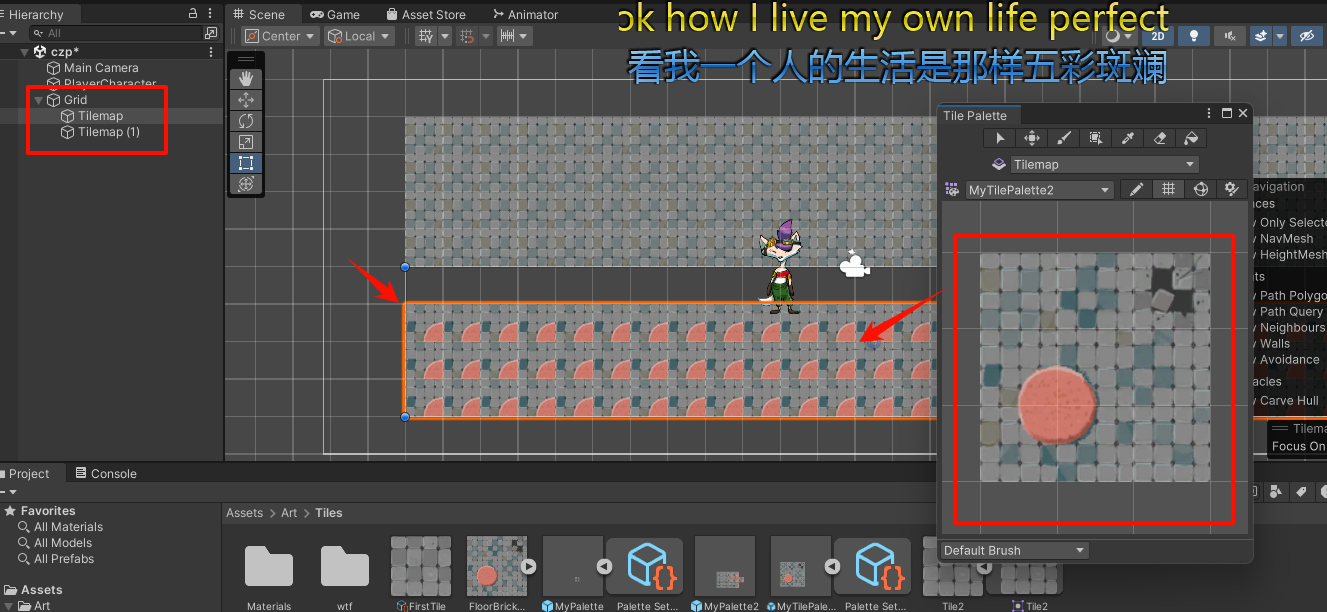Toggle scene effects button
Viewport: 1327px width, 612px height.
click(x=1261, y=36)
